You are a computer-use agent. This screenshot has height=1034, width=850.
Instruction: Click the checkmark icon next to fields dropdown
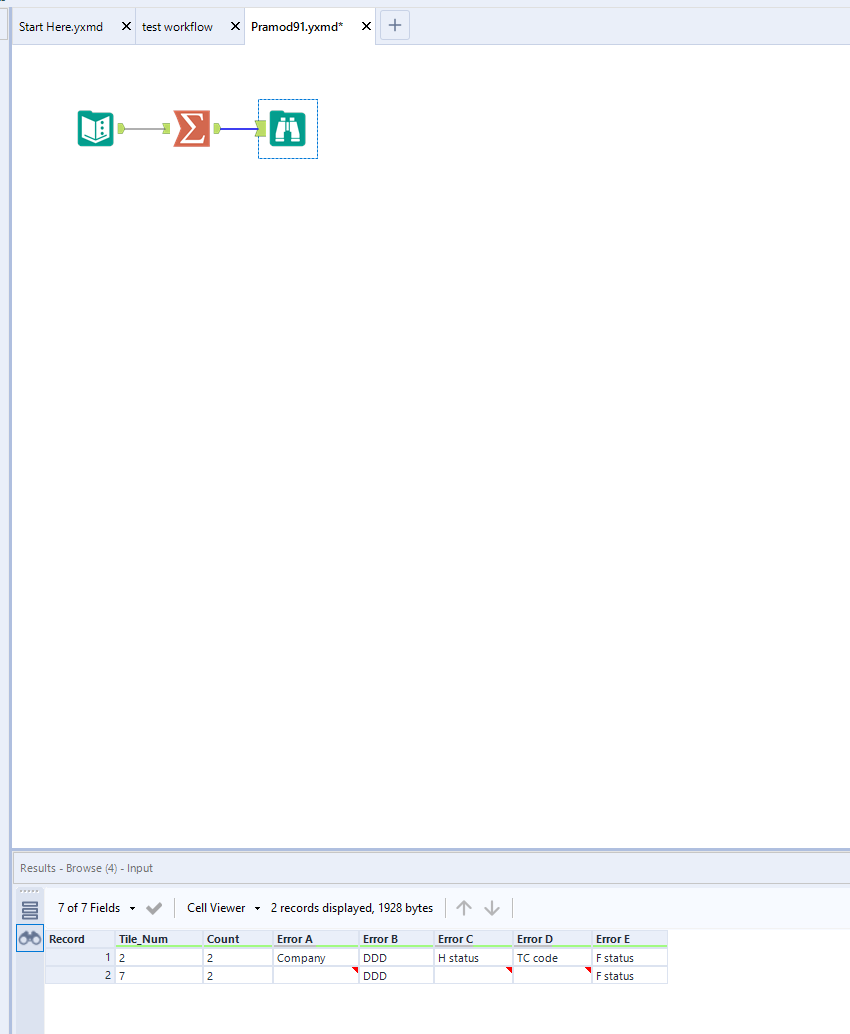point(154,907)
